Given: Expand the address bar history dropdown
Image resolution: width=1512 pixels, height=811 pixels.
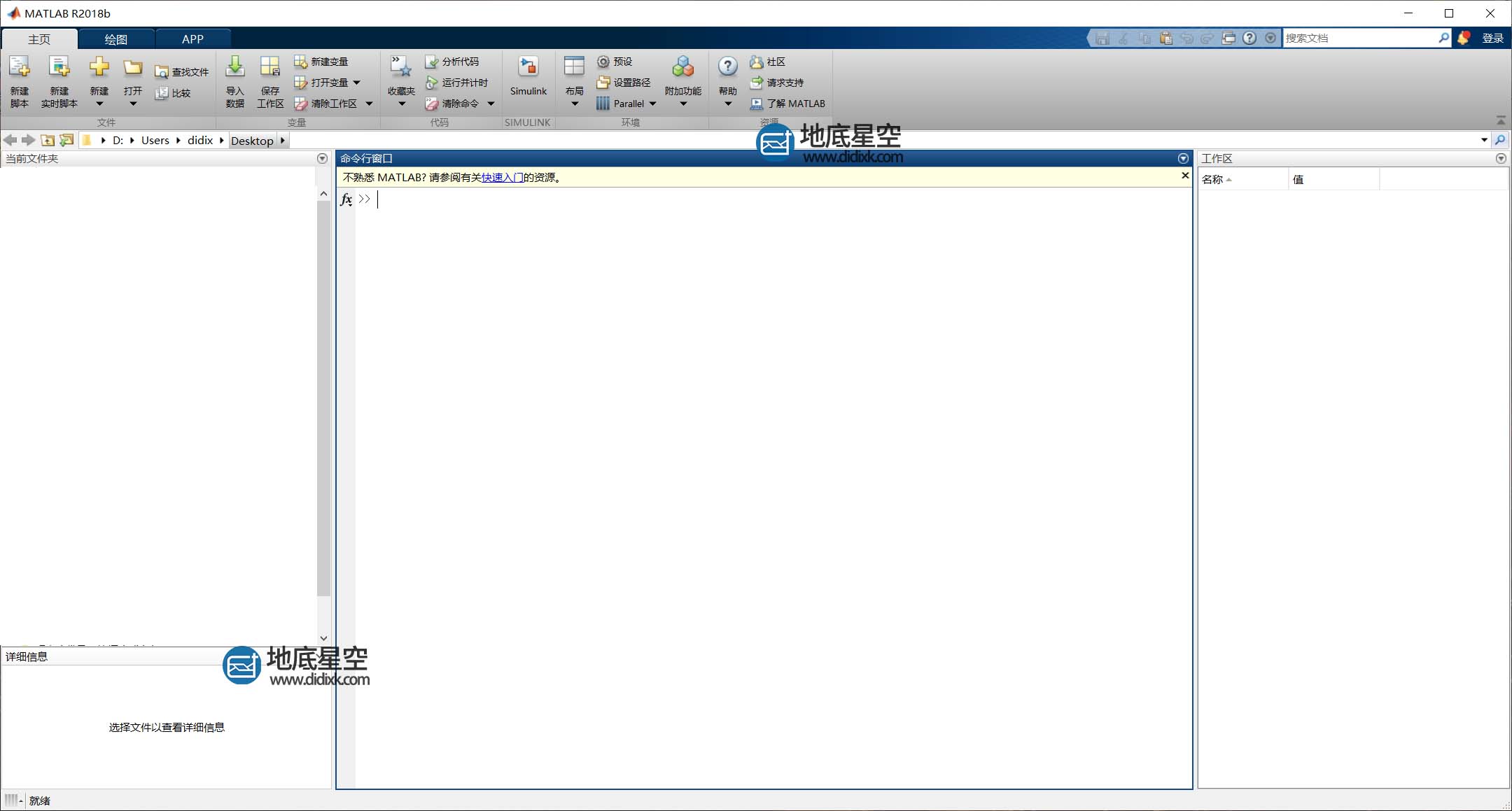Looking at the screenshot, I should pos(1484,141).
